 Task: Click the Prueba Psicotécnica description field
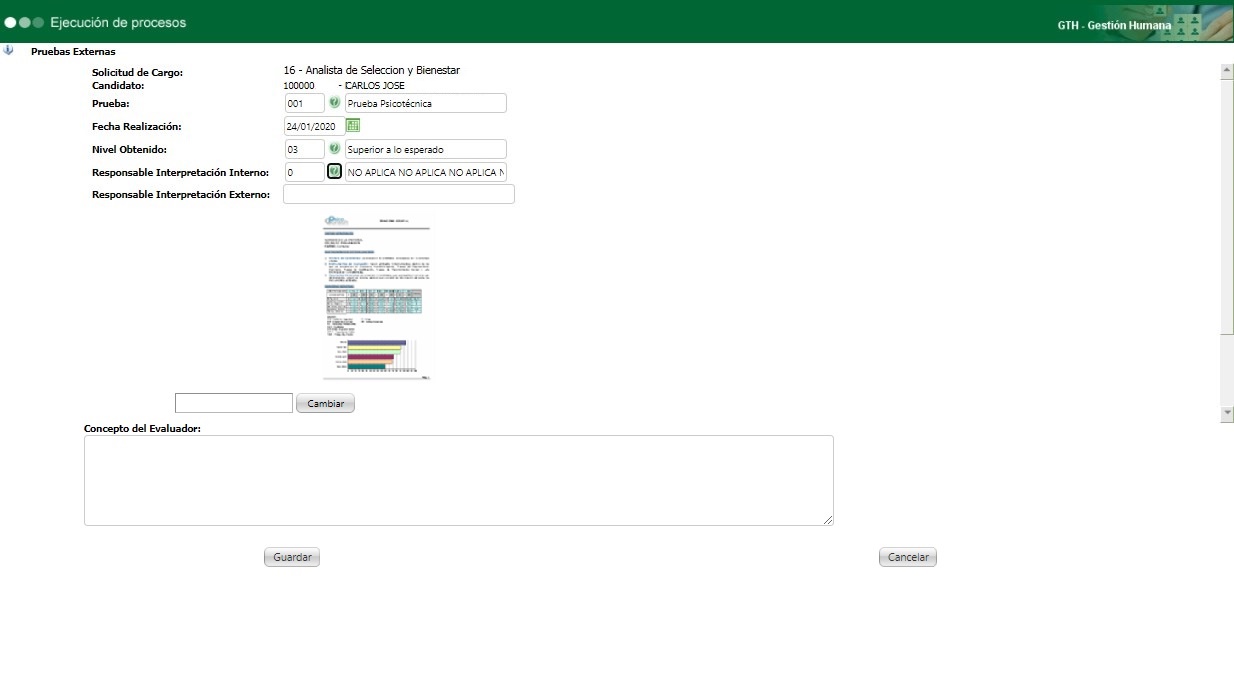(x=426, y=103)
